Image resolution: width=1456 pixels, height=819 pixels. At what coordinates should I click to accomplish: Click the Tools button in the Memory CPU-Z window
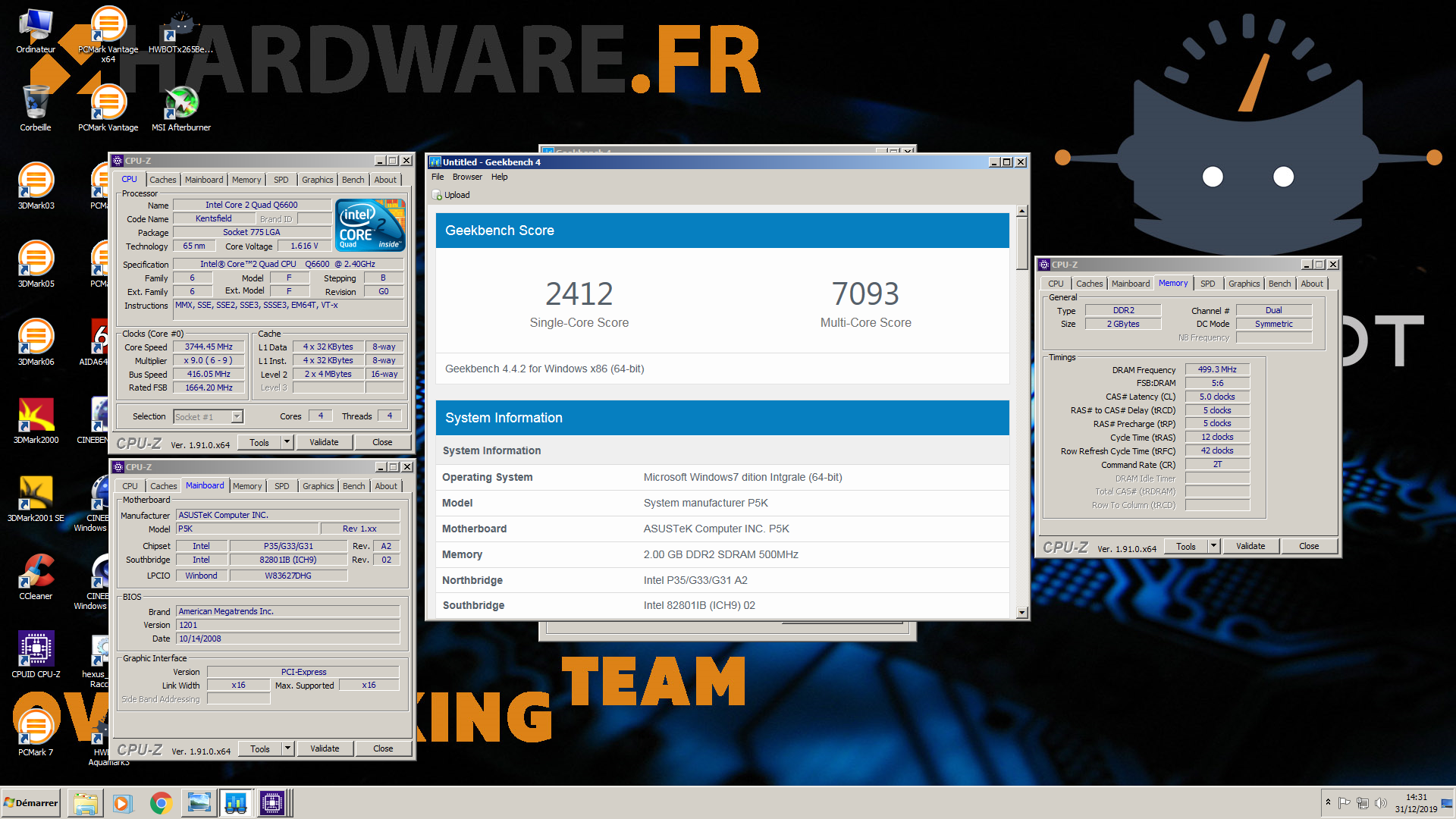pos(1185,546)
